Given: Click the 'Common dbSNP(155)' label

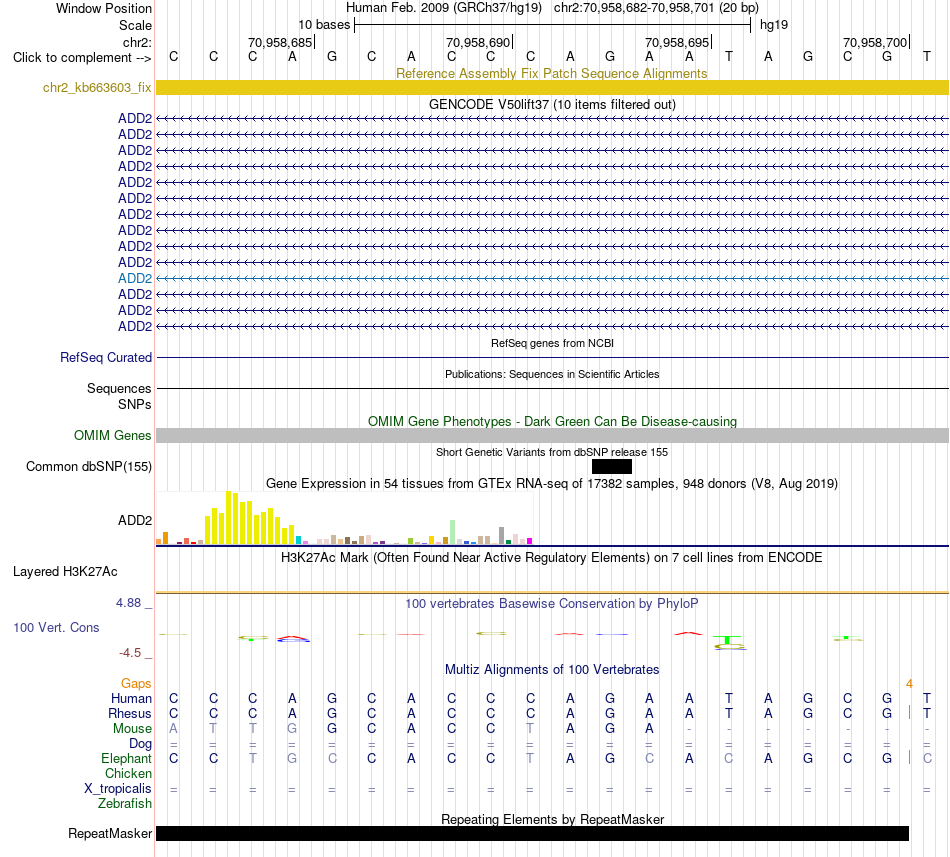Looking at the screenshot, I should pos(88,466).
